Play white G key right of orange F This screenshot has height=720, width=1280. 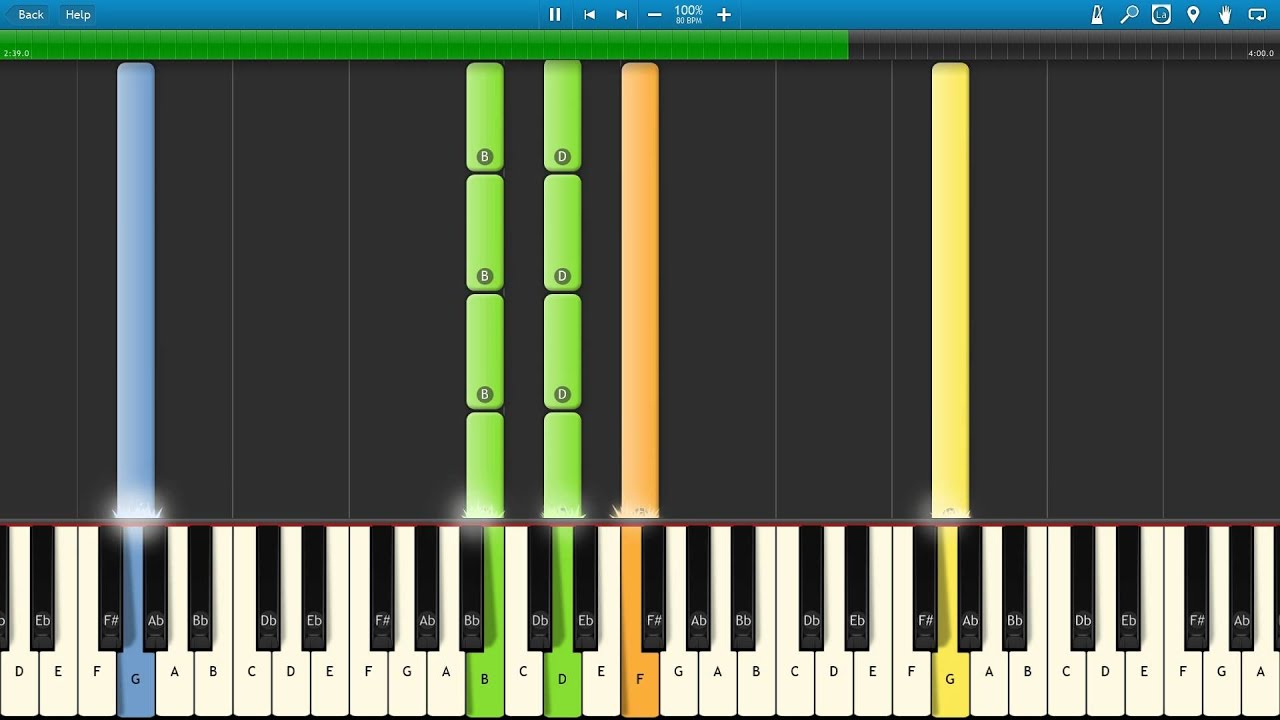click(679, 680)
